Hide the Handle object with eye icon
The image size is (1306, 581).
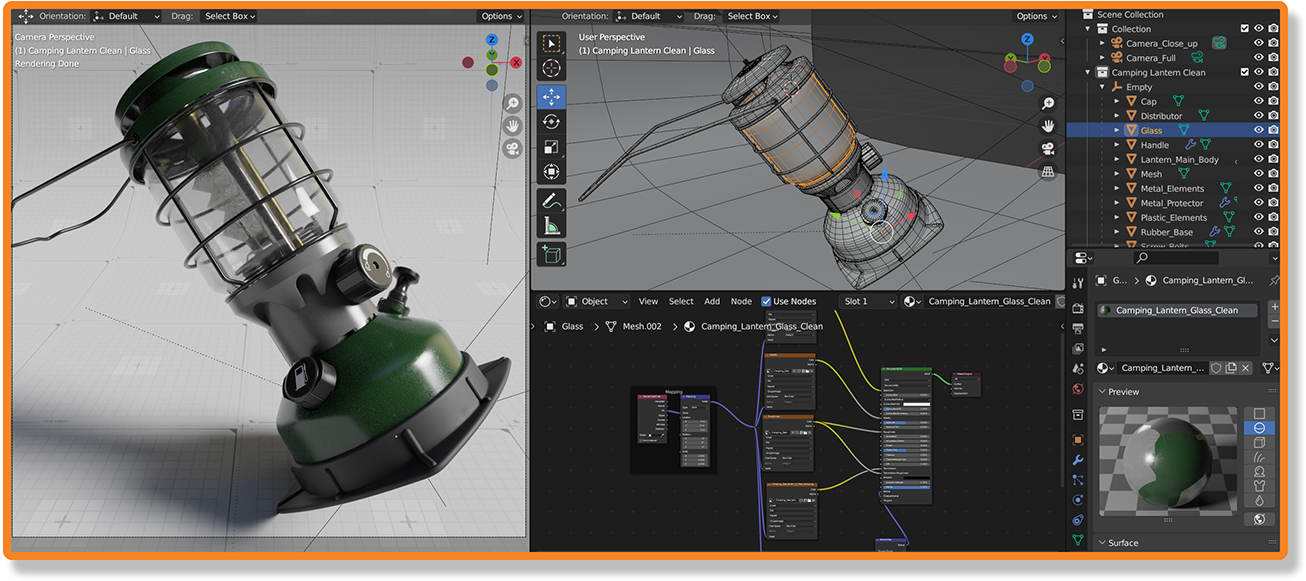tap(1258, 145)
